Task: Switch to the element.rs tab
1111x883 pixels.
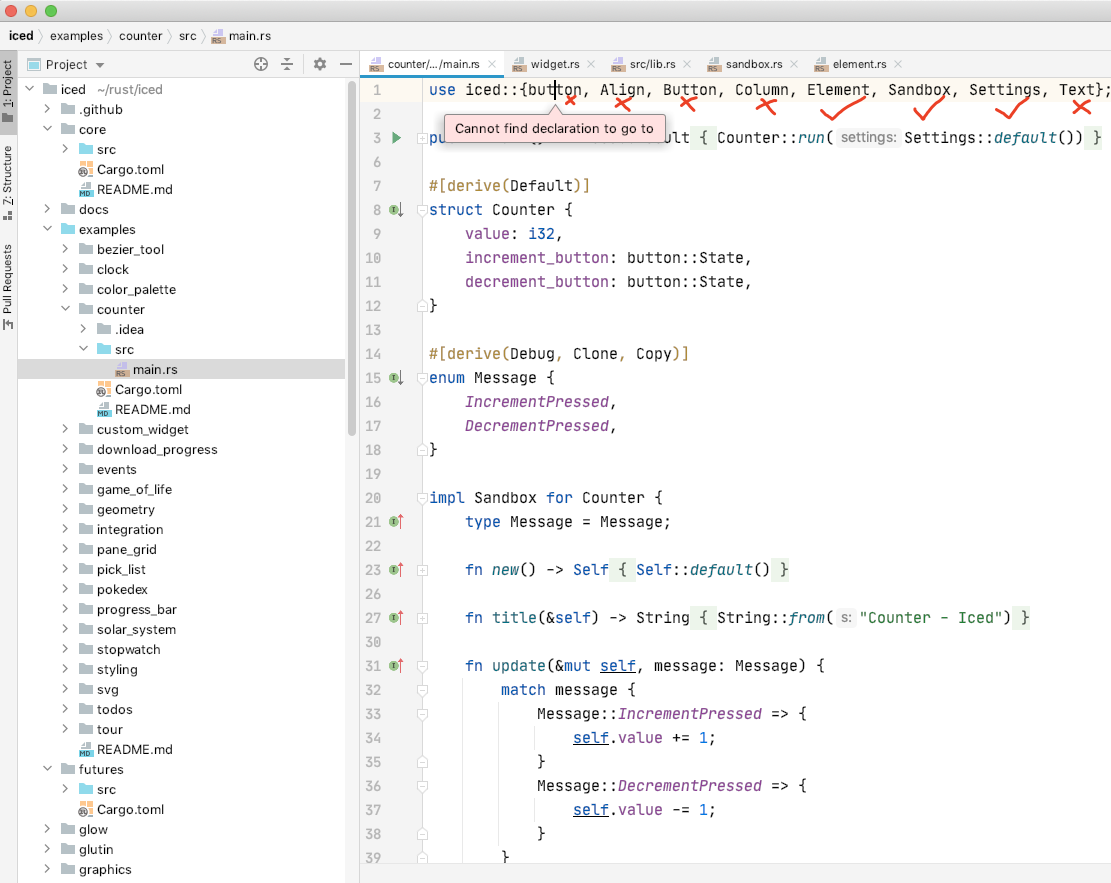Action: pos(859,64)
